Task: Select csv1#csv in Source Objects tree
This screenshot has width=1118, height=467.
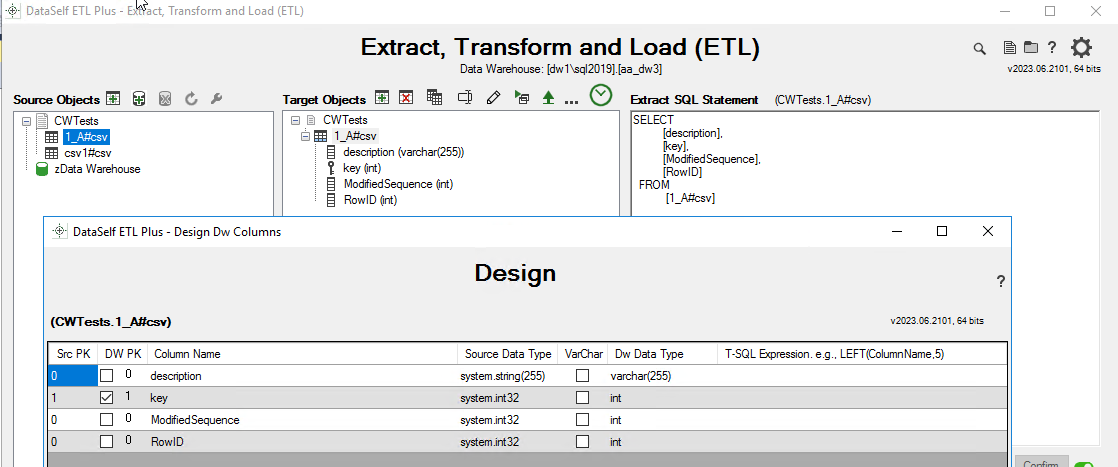Action: pos(88,153)
